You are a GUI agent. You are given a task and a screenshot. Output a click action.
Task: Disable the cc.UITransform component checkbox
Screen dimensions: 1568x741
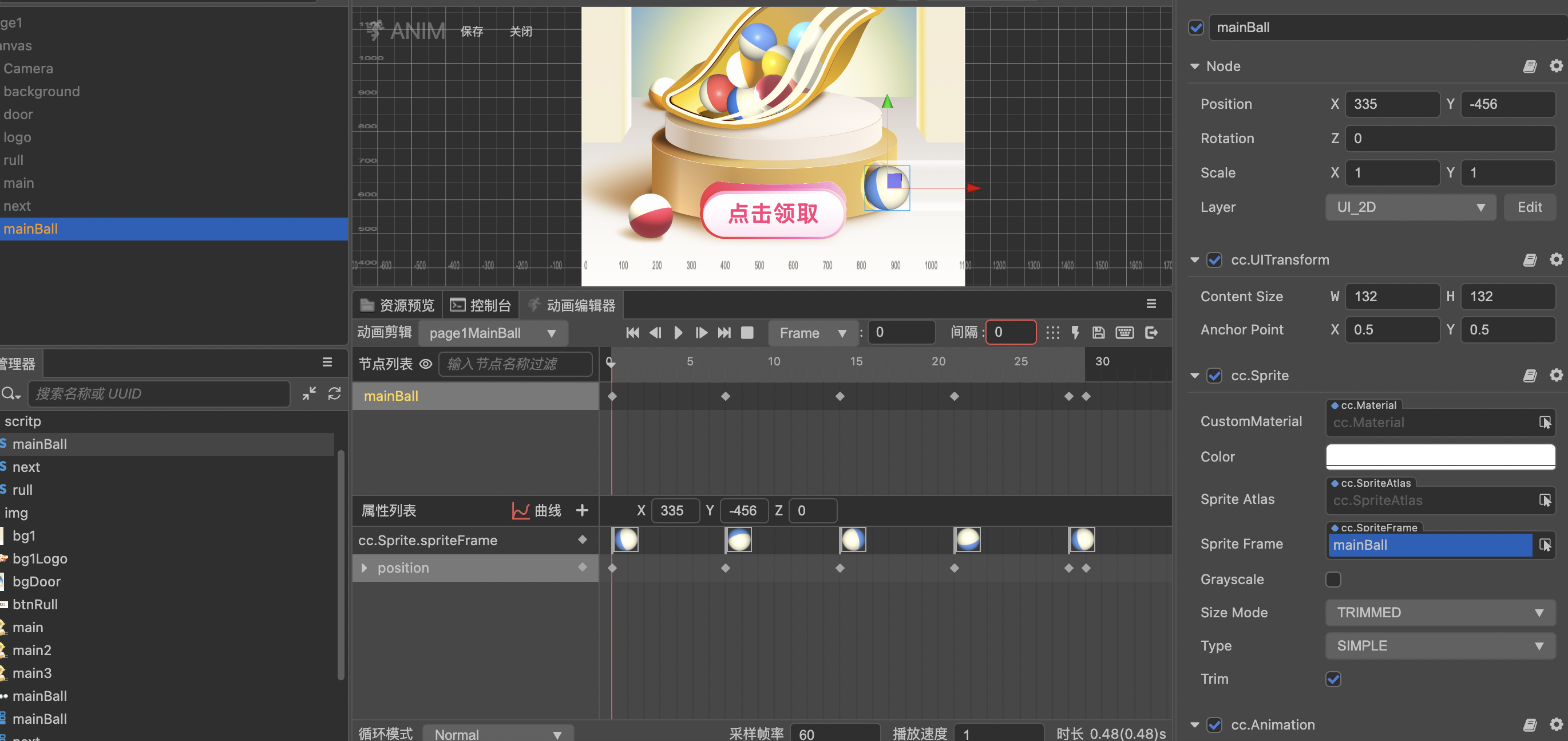click(x=1214, y=260)
